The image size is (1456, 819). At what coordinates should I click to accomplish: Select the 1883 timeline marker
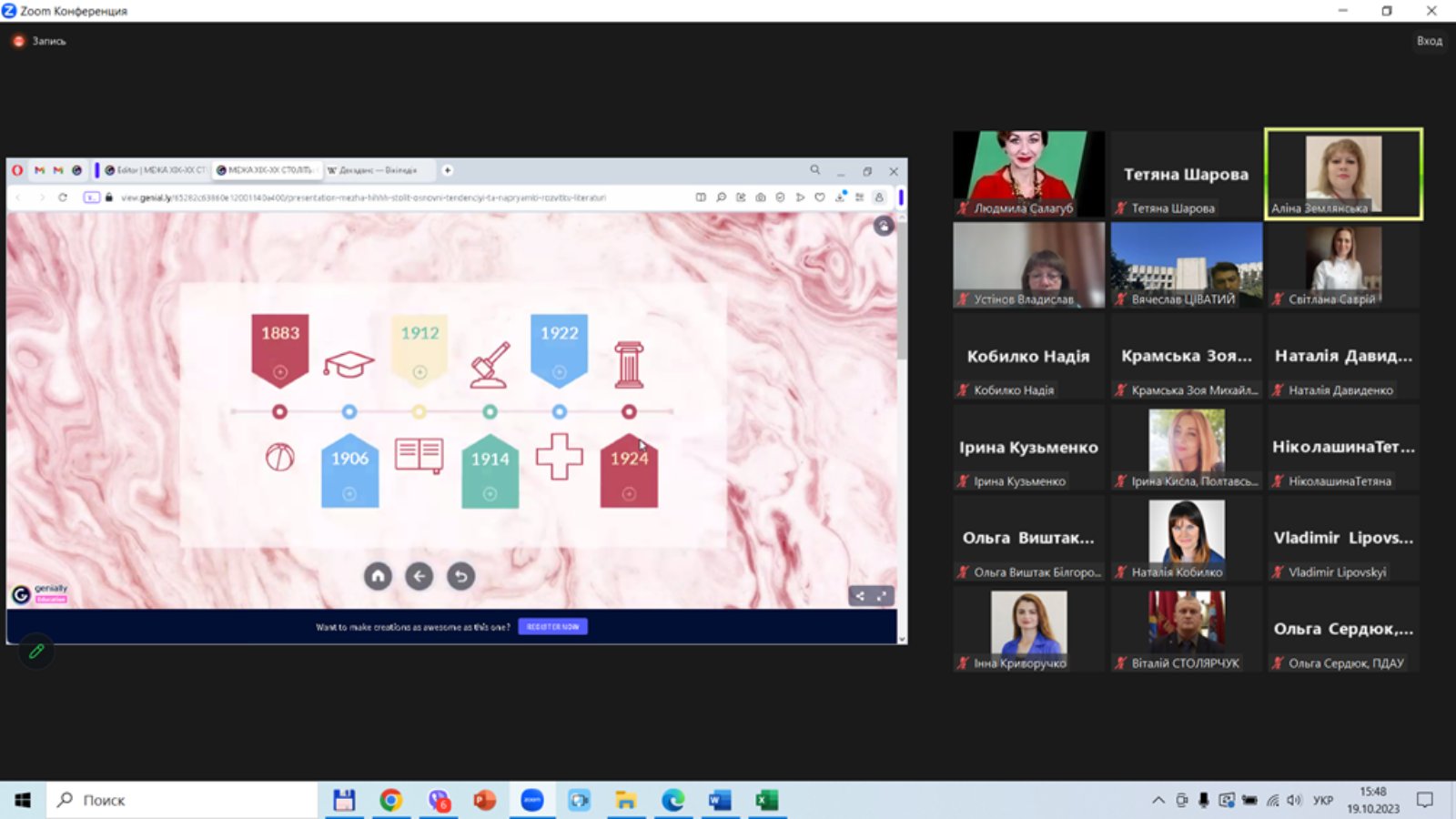(280, 346)
